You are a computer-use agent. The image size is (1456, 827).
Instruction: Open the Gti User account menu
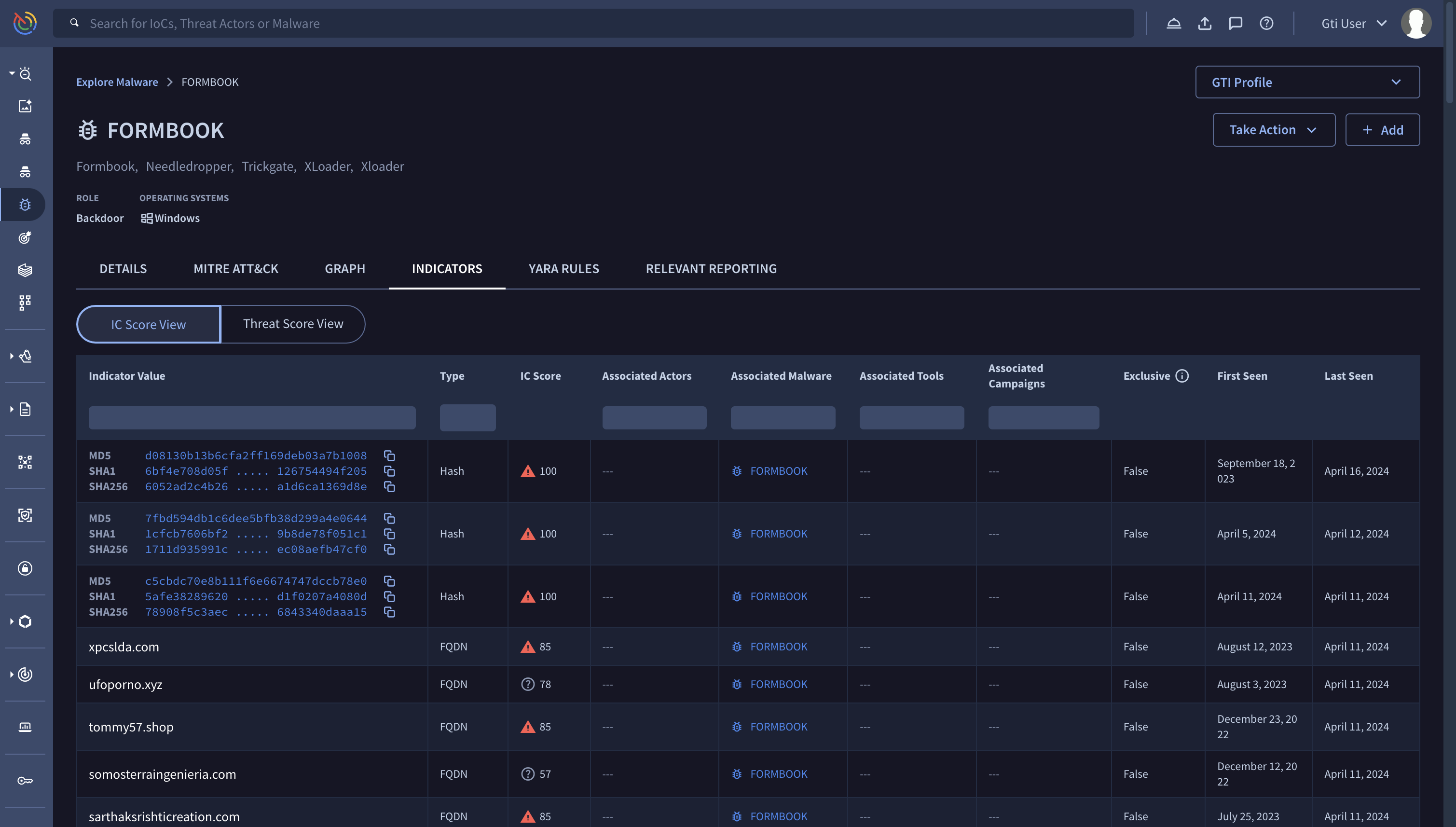coord(1354,23)
